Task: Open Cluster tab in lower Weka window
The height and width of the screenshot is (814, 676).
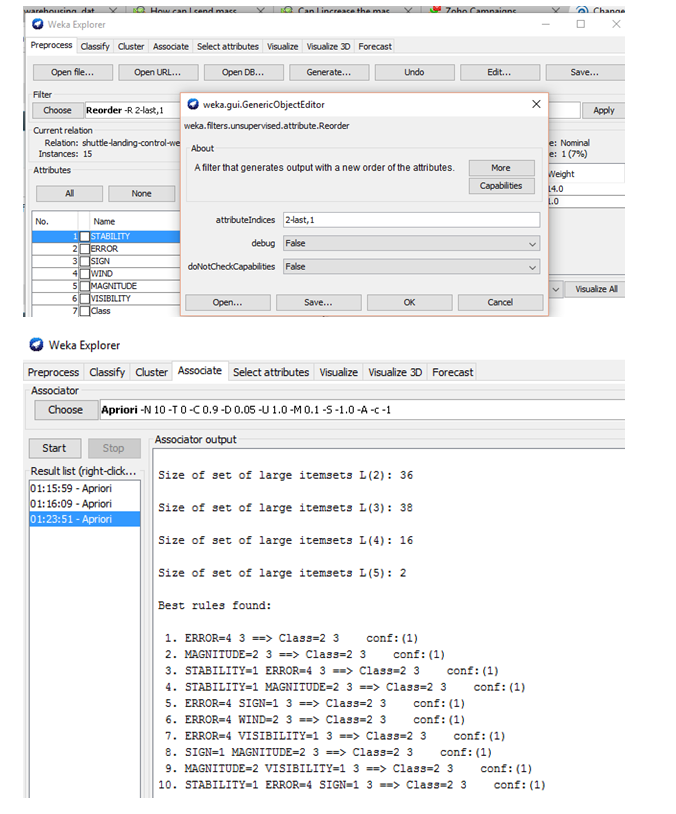Action: (151, 373)
